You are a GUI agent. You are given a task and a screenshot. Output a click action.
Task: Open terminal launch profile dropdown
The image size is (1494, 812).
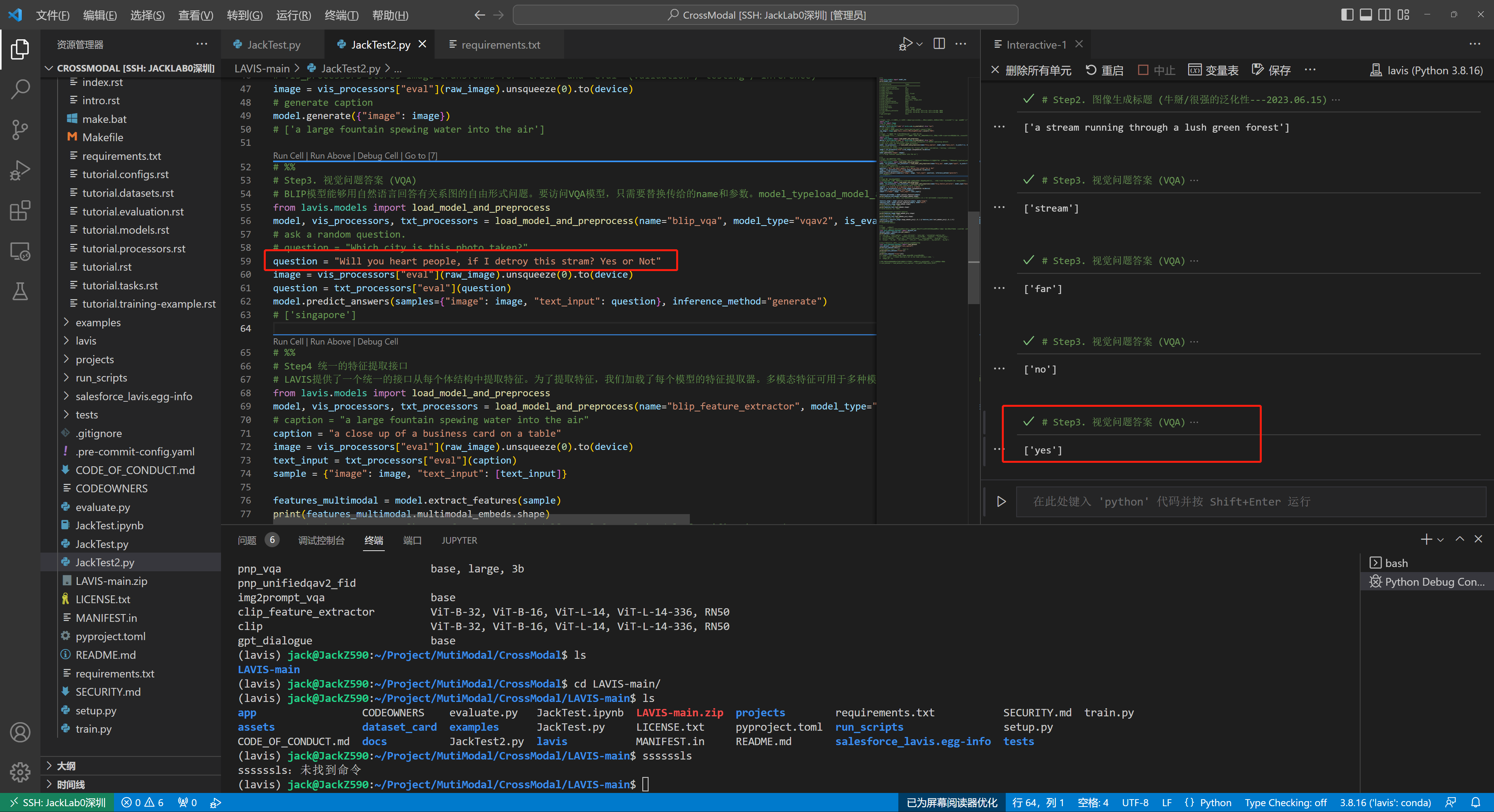[1441, 540]
